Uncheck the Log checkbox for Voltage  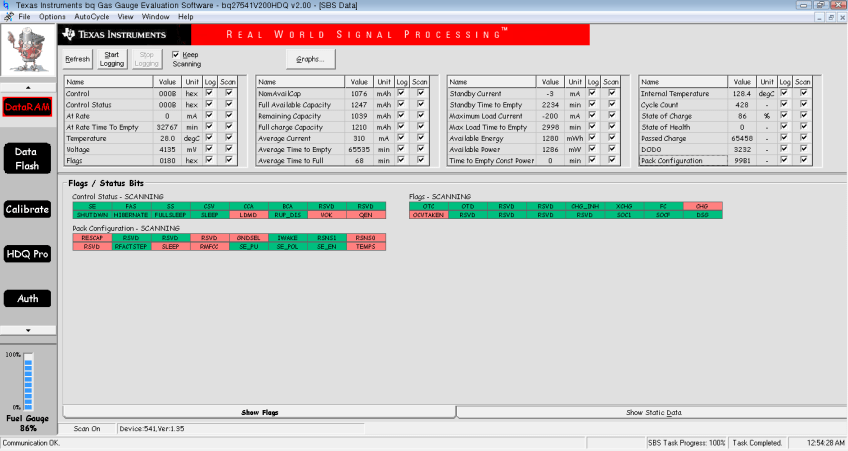[208, 149]
